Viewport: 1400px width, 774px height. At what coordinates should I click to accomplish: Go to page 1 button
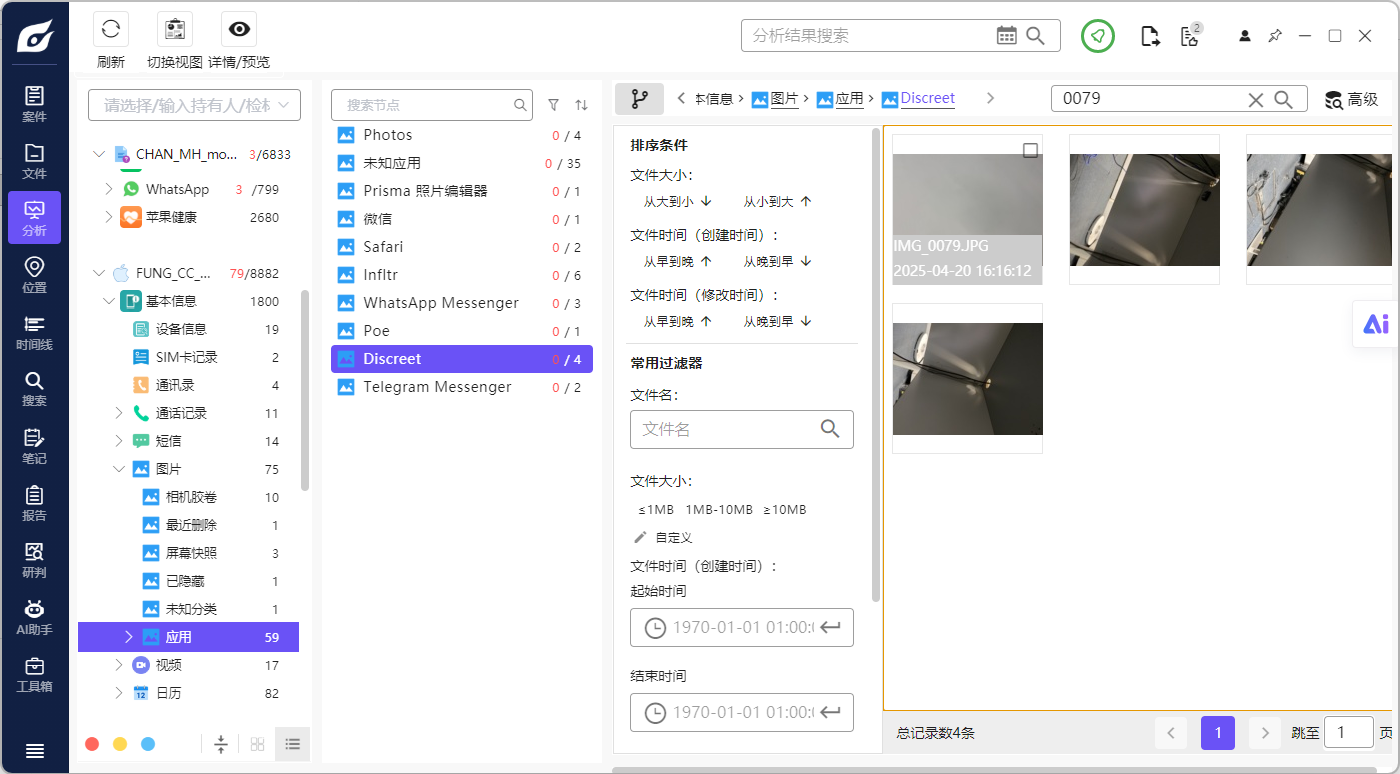1217,733
